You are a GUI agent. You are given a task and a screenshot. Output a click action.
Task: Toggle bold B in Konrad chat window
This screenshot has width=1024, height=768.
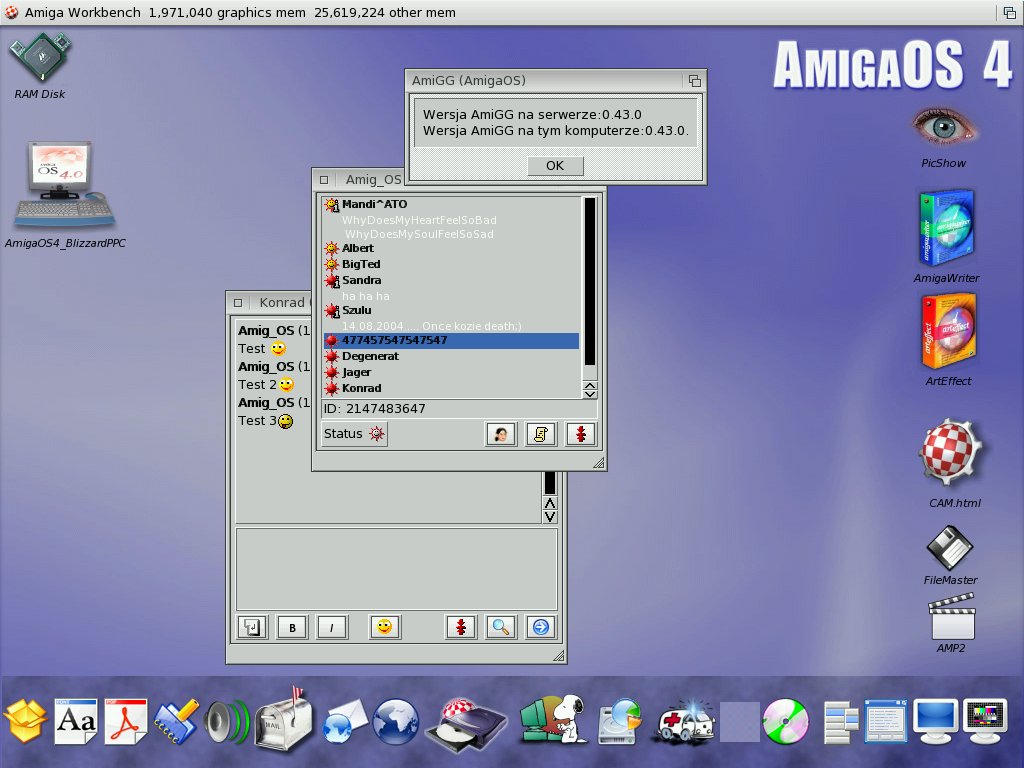coord(292,627)
